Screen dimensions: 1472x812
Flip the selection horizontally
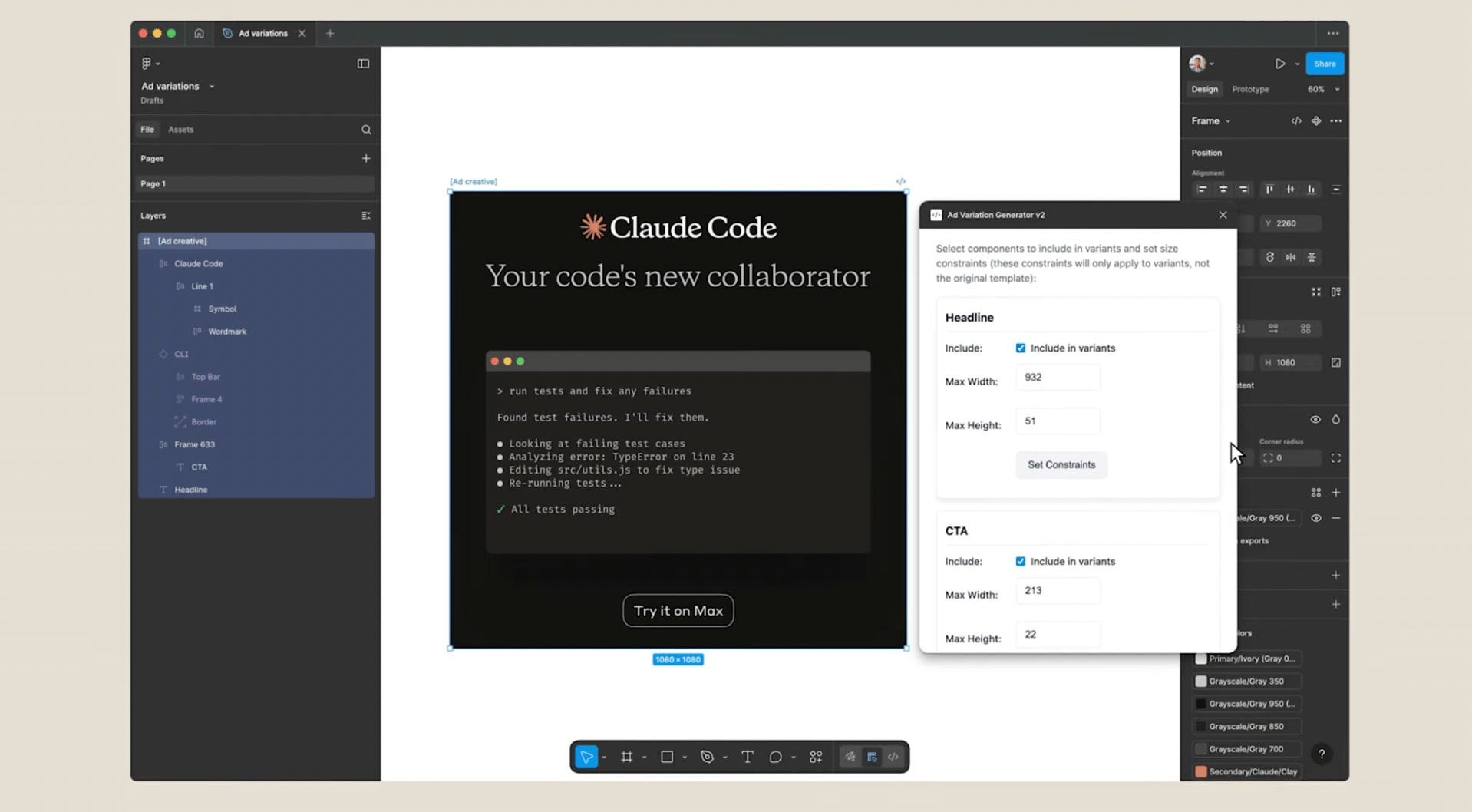1291,257
